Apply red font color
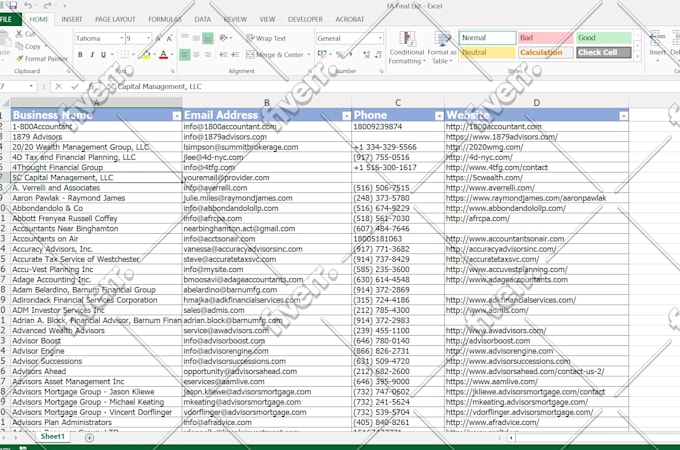The image size is (680, 450). [x=163, y=55]
